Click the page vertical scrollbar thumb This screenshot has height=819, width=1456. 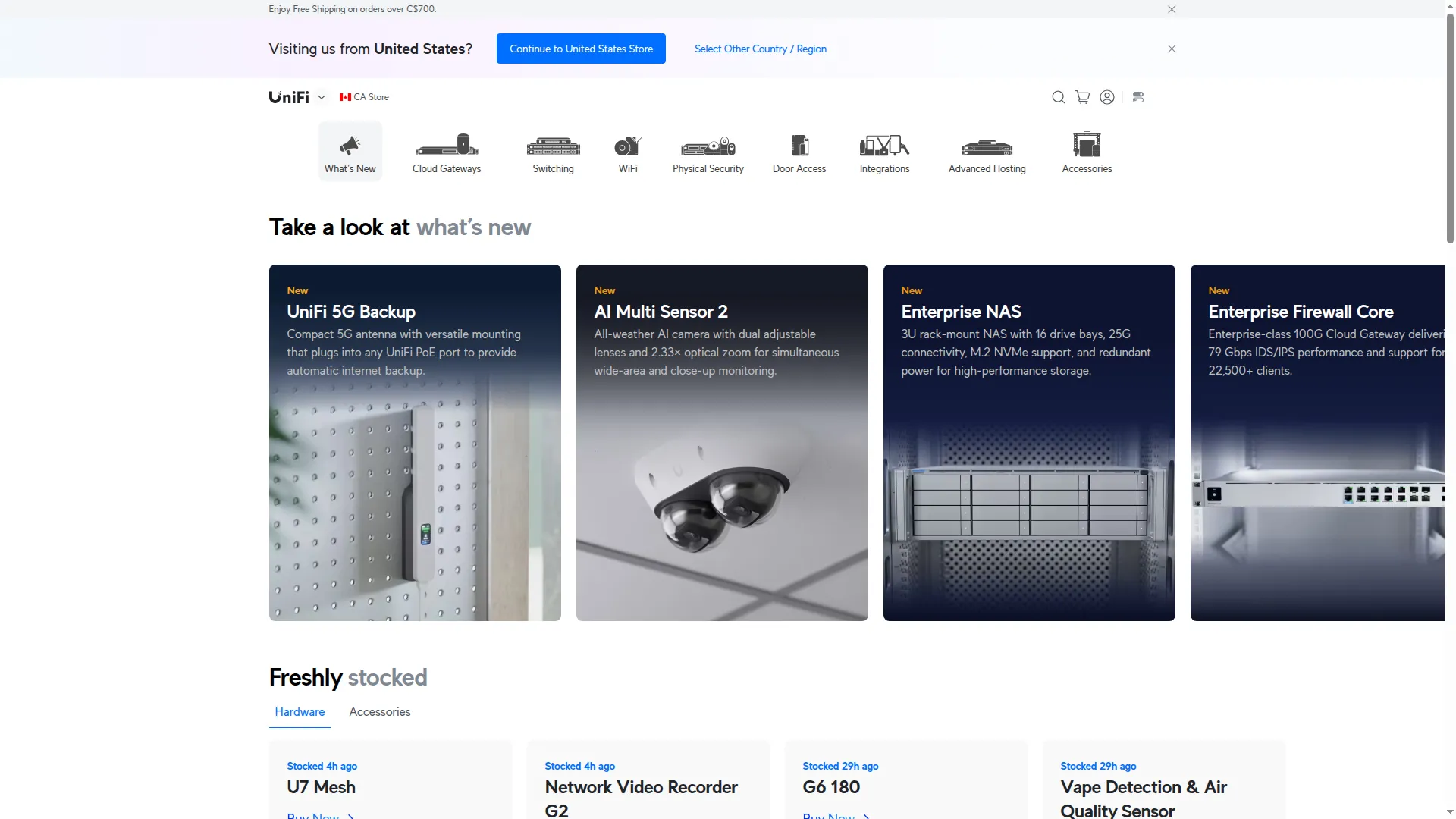click(1450, 129)
